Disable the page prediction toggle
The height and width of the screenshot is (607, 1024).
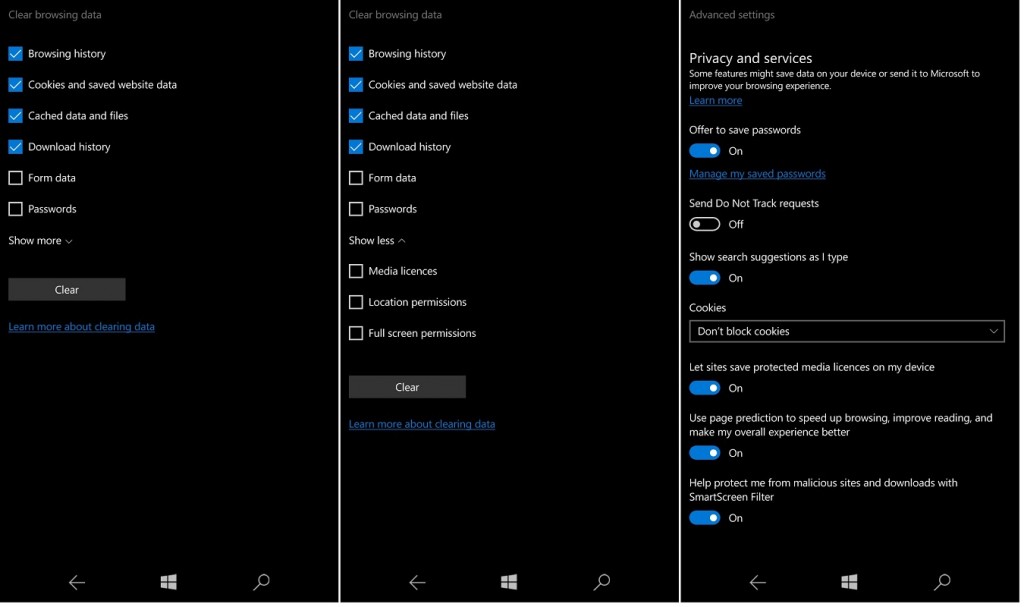click(x=705, y=453)
